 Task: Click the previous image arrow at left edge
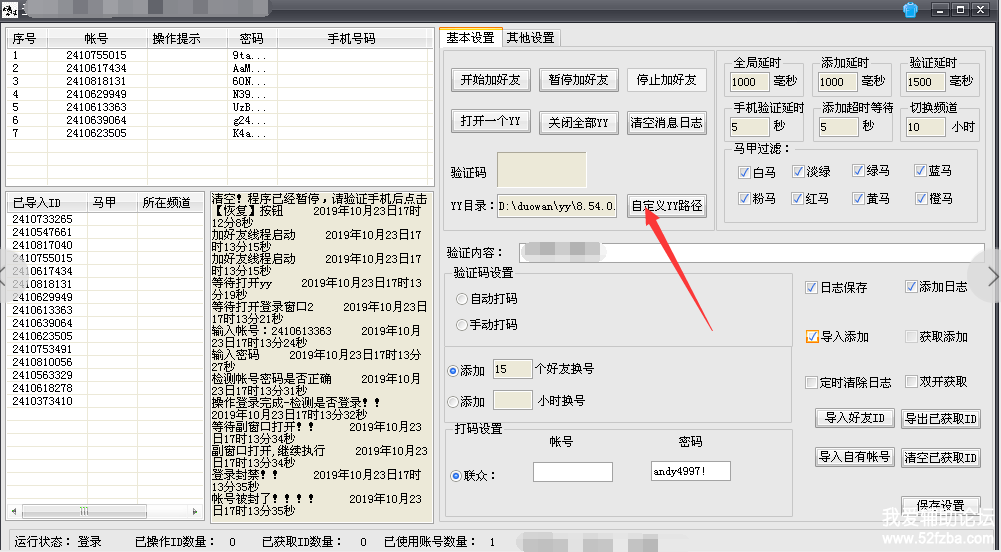[x=4, y=276]
